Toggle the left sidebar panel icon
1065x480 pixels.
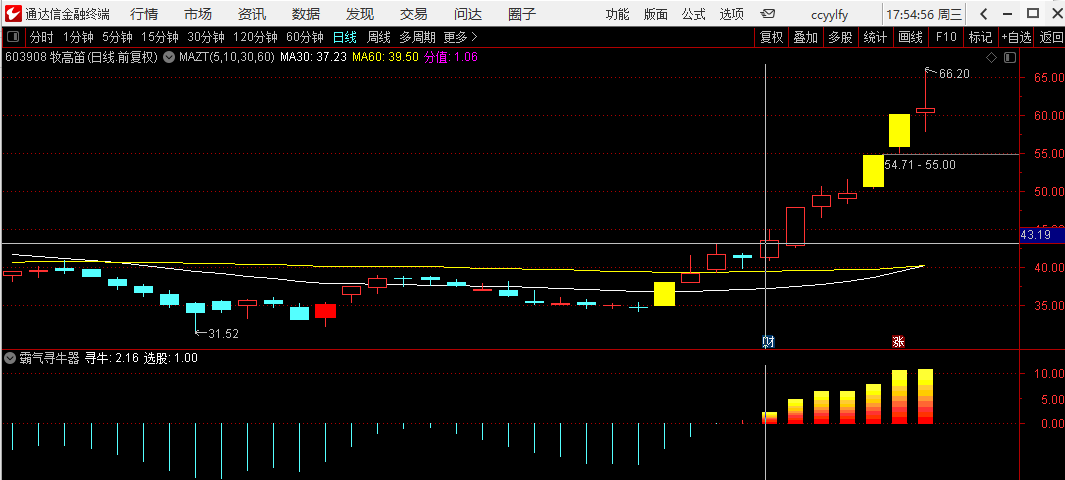pos(14,37)
